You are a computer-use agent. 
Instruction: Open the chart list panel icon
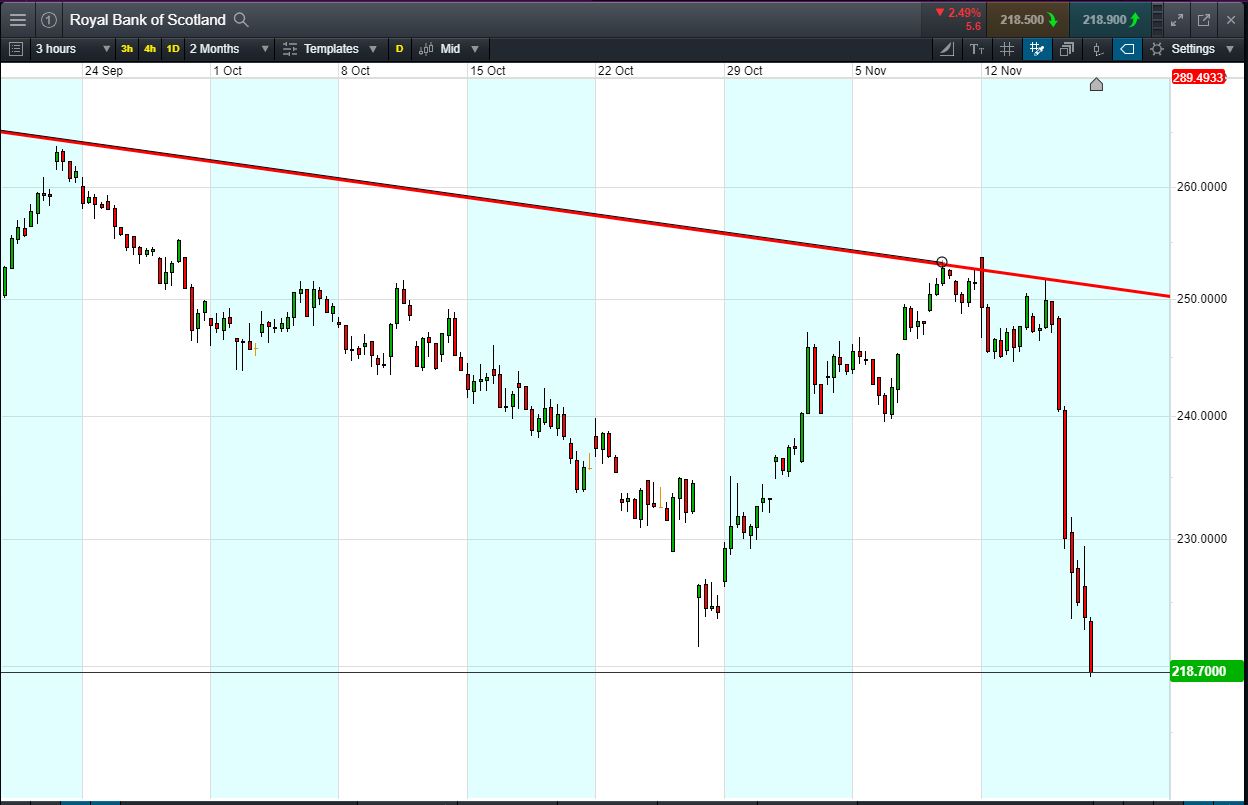pyautogui.click(x=15, y=48)
